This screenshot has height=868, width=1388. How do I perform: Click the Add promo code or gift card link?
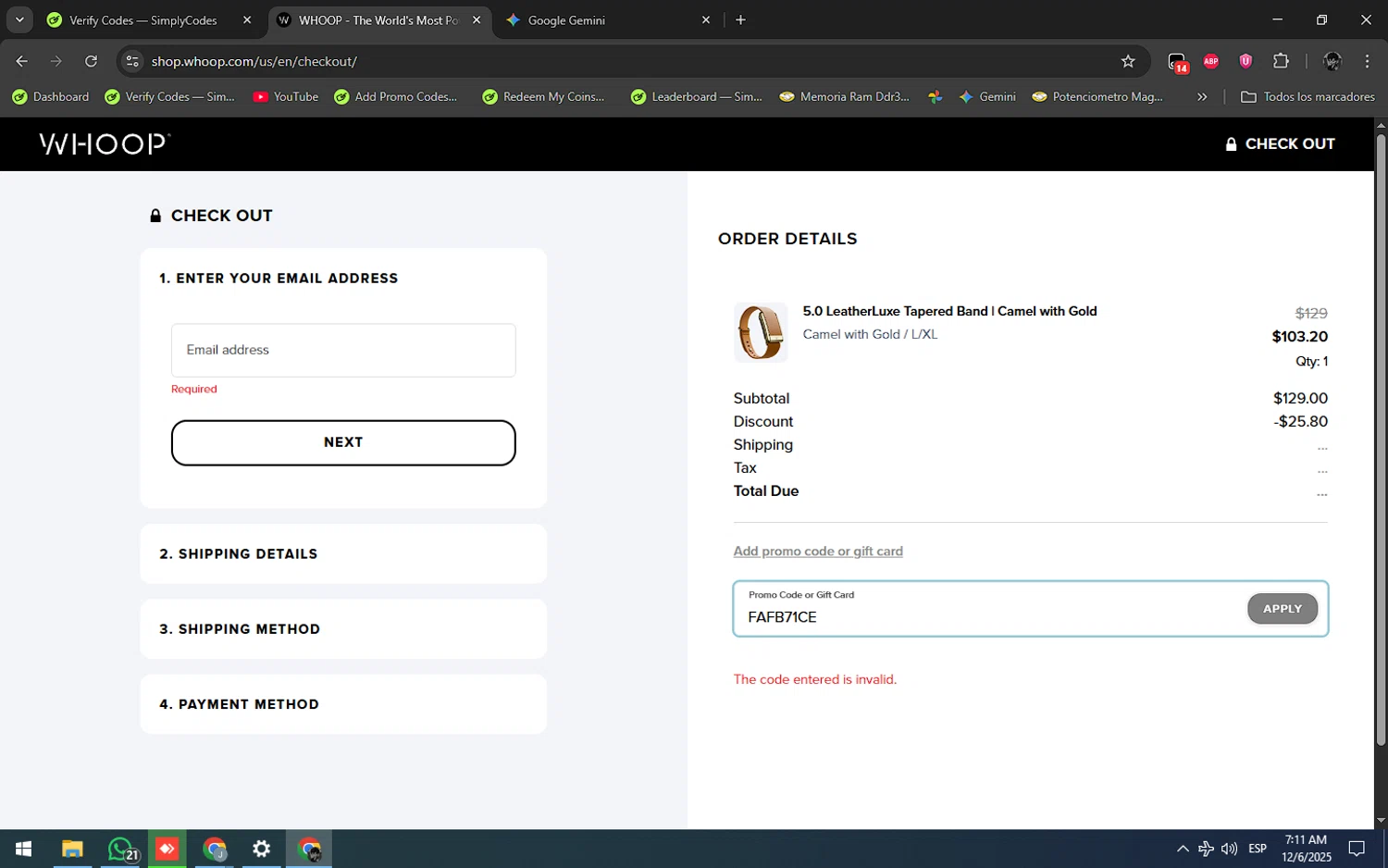coord(817,552)
